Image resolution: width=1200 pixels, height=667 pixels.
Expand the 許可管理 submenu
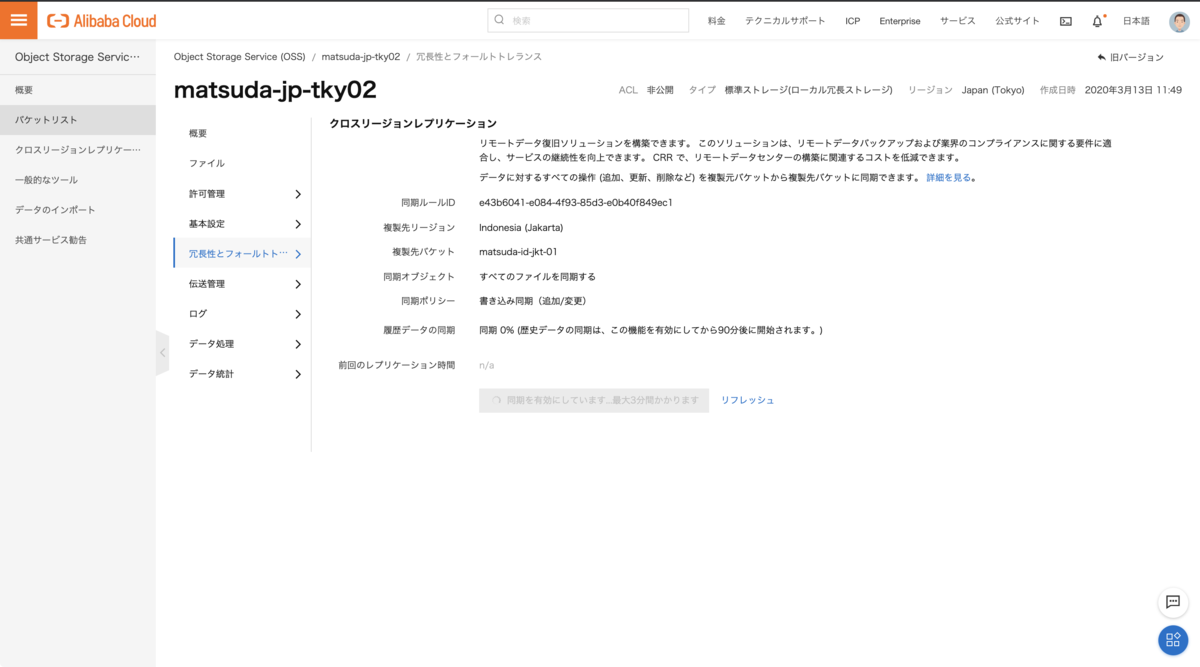298,194
